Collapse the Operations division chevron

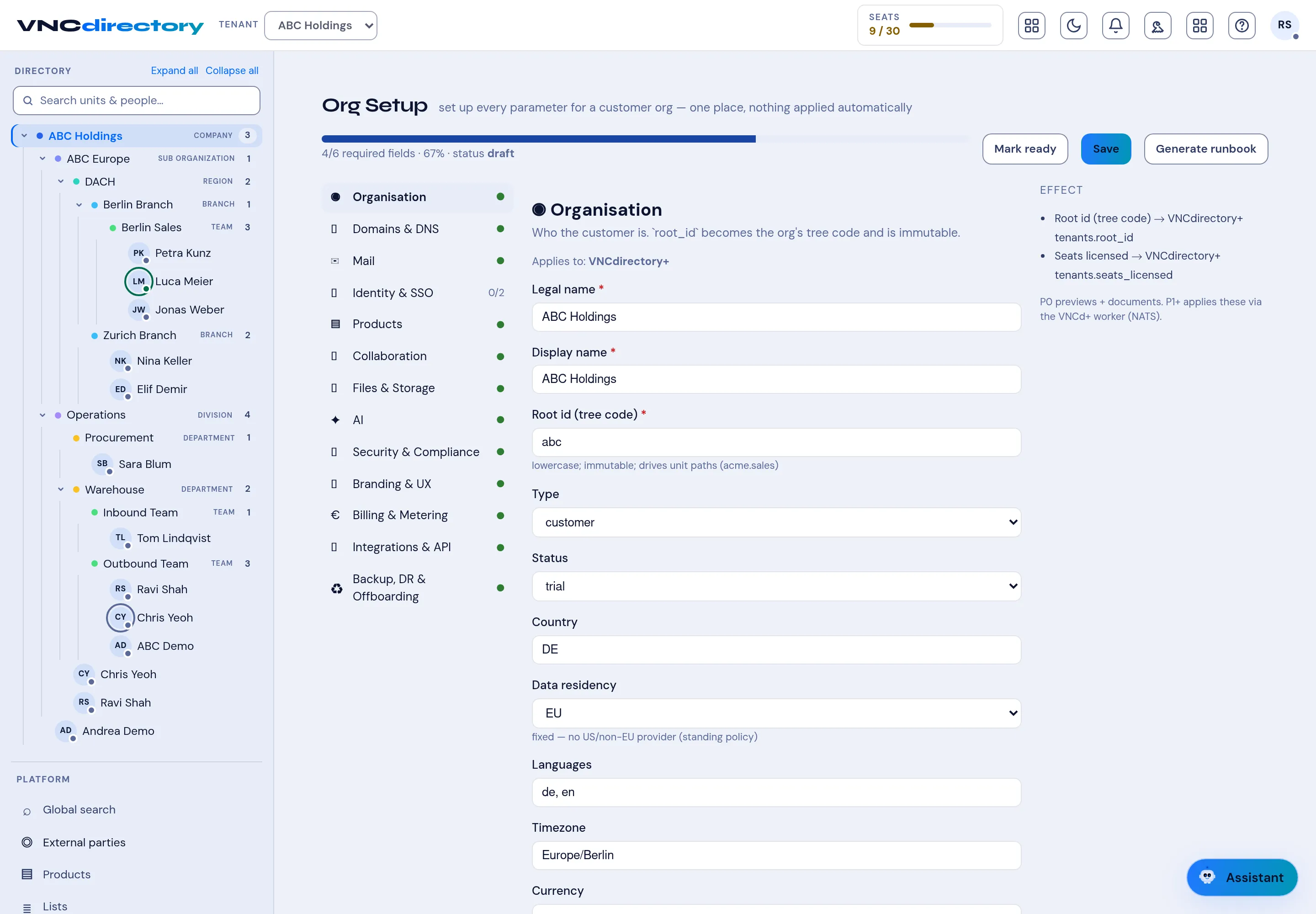pyautogui.click(x=42, y=414)
